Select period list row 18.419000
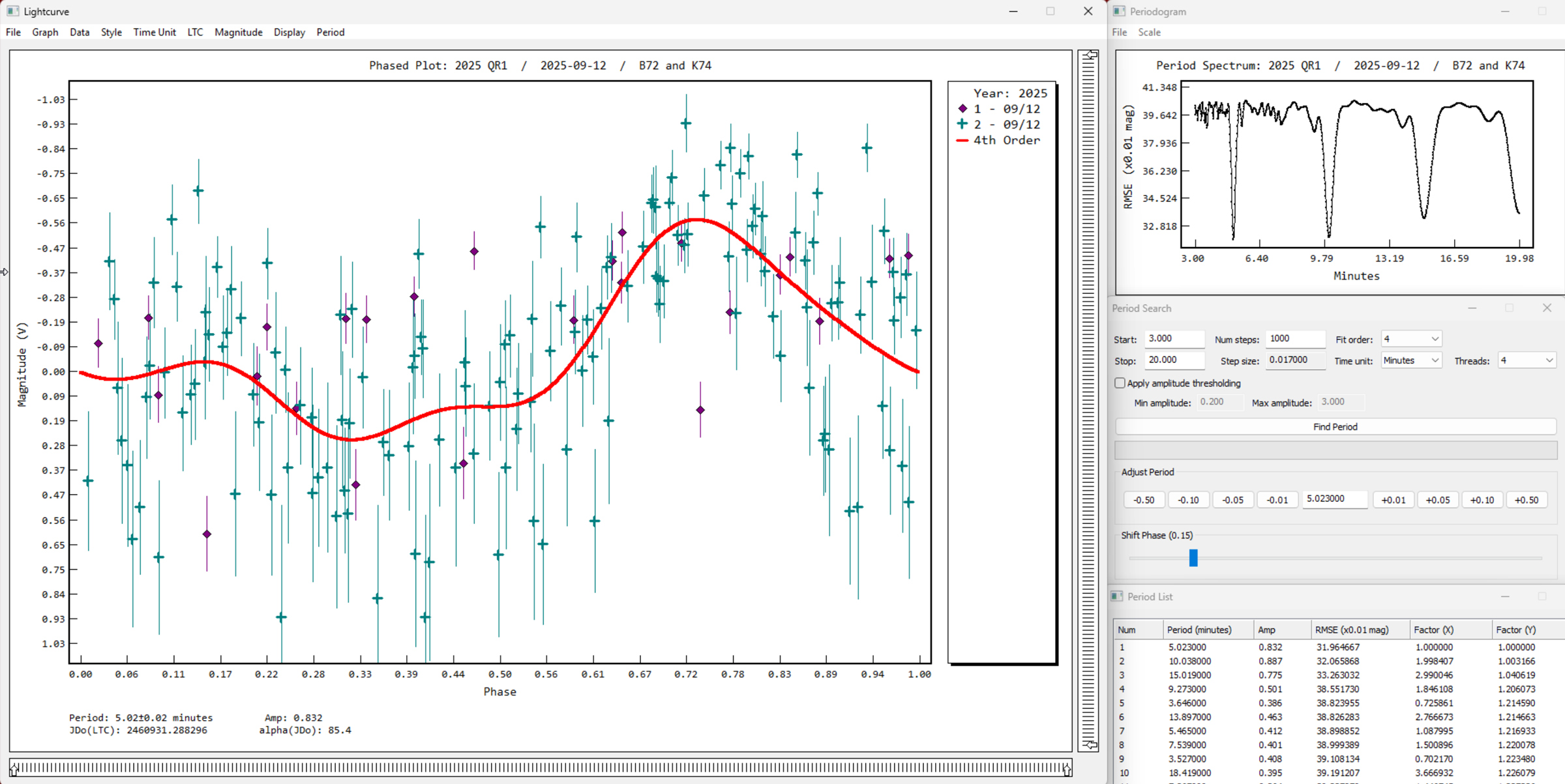 (1339, 773)
